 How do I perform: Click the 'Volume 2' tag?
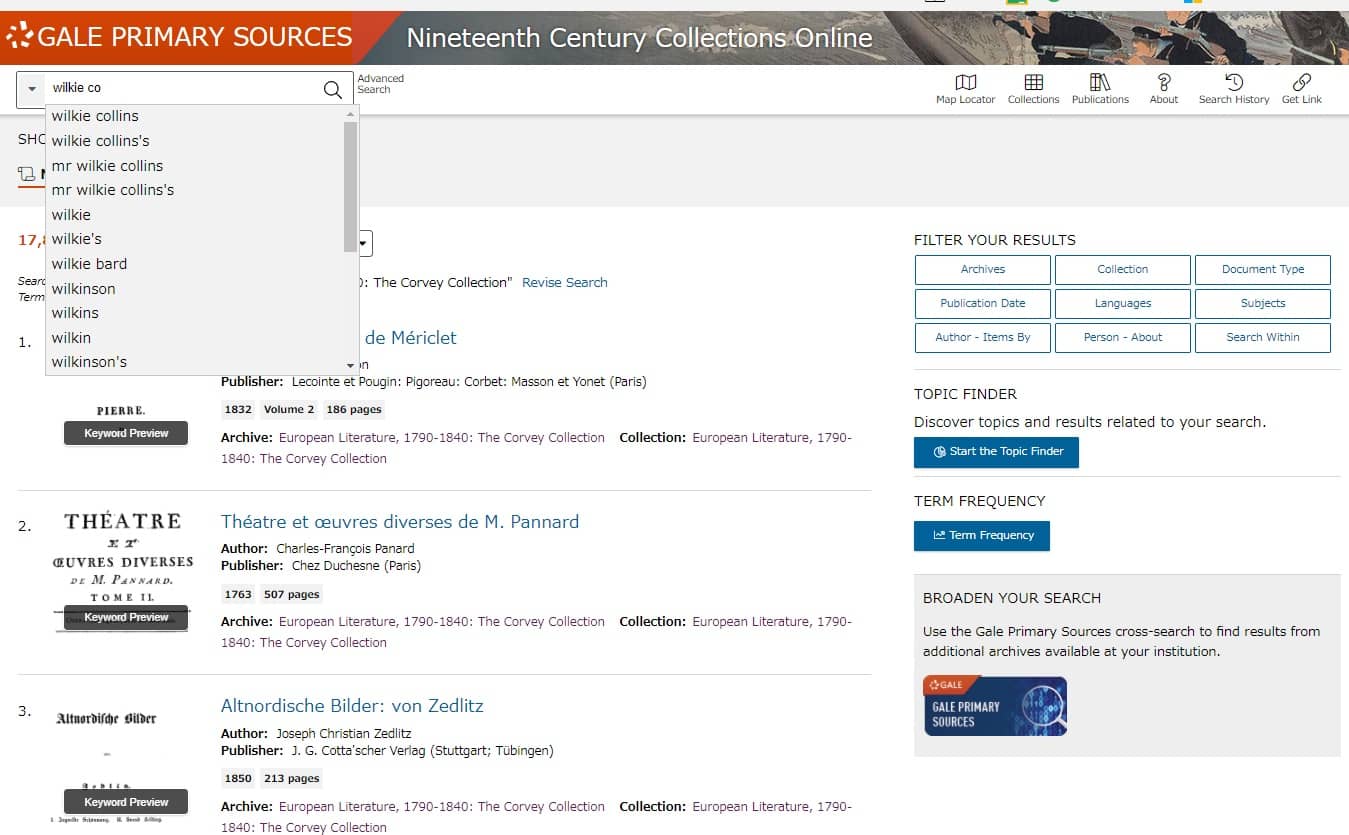pos(289,409)
